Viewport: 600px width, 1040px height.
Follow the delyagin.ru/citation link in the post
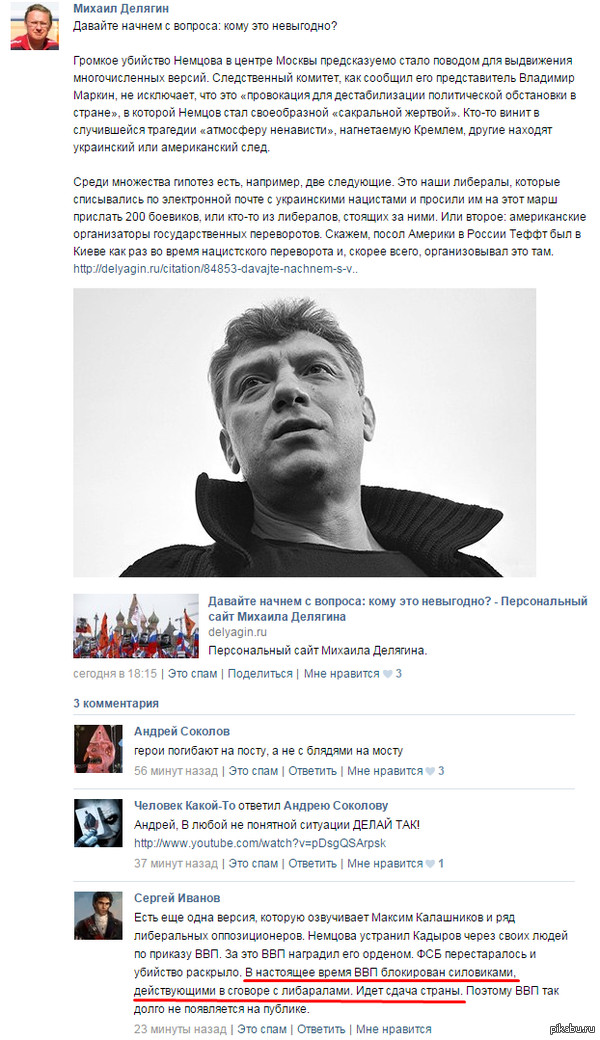click(215, 269)
